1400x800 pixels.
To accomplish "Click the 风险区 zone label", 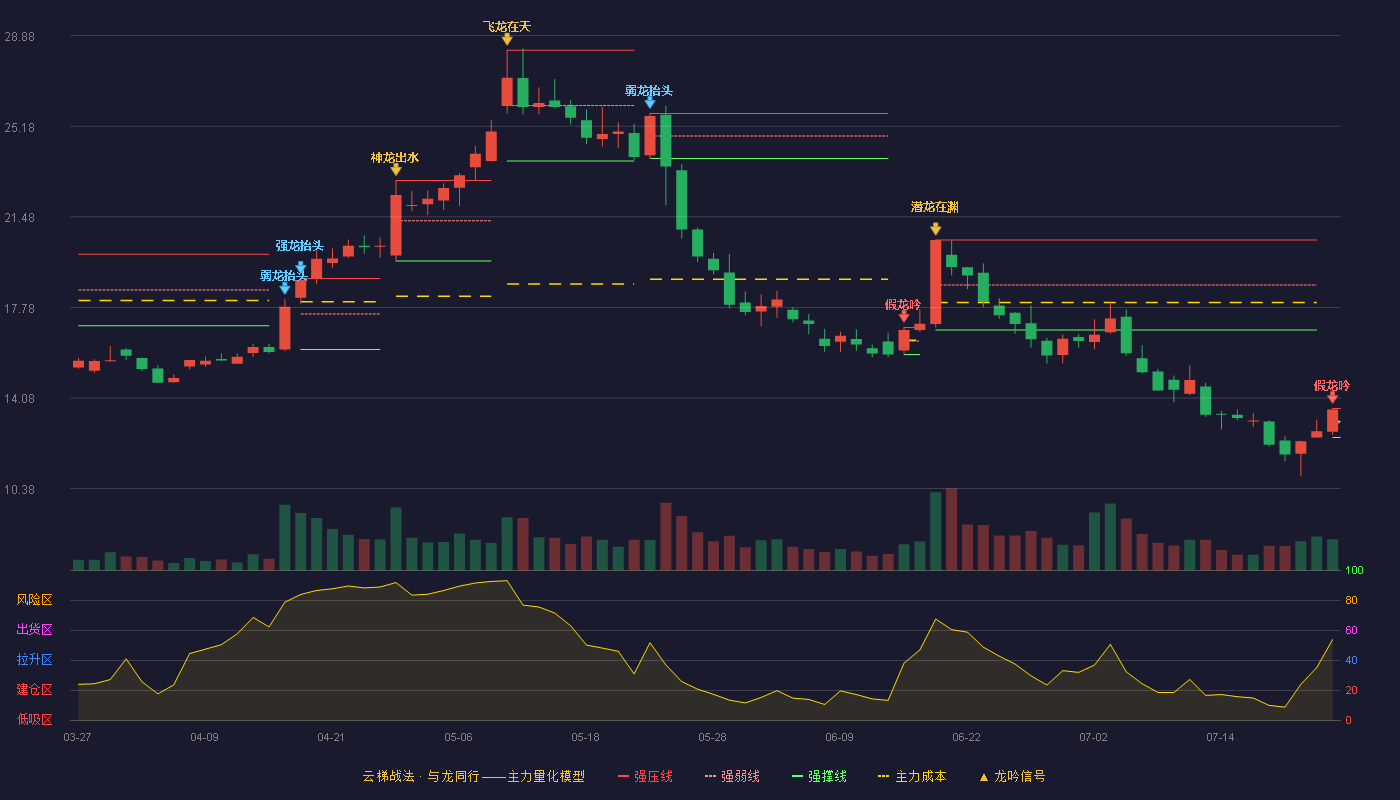I will [x=34, y=600].
